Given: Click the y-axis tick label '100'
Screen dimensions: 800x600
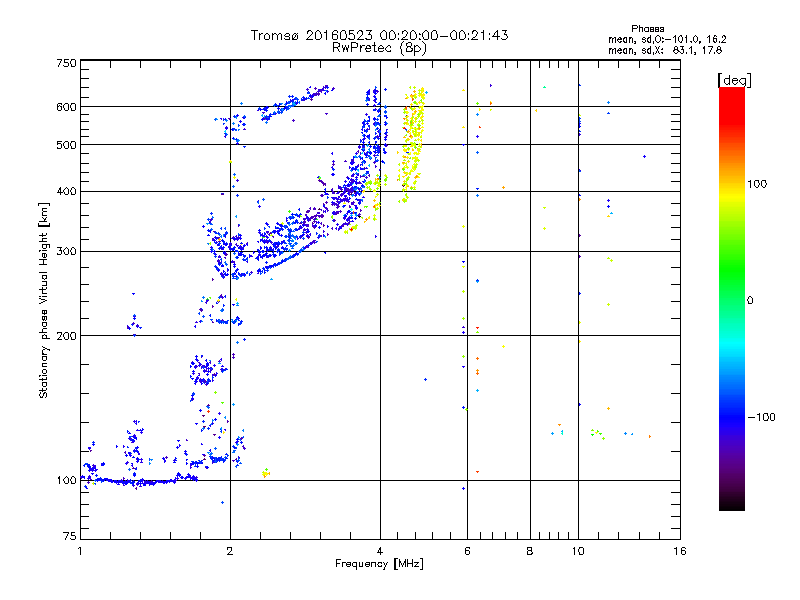Looking at the screenshot, I should pyautogui.click(x=66, y=480).
